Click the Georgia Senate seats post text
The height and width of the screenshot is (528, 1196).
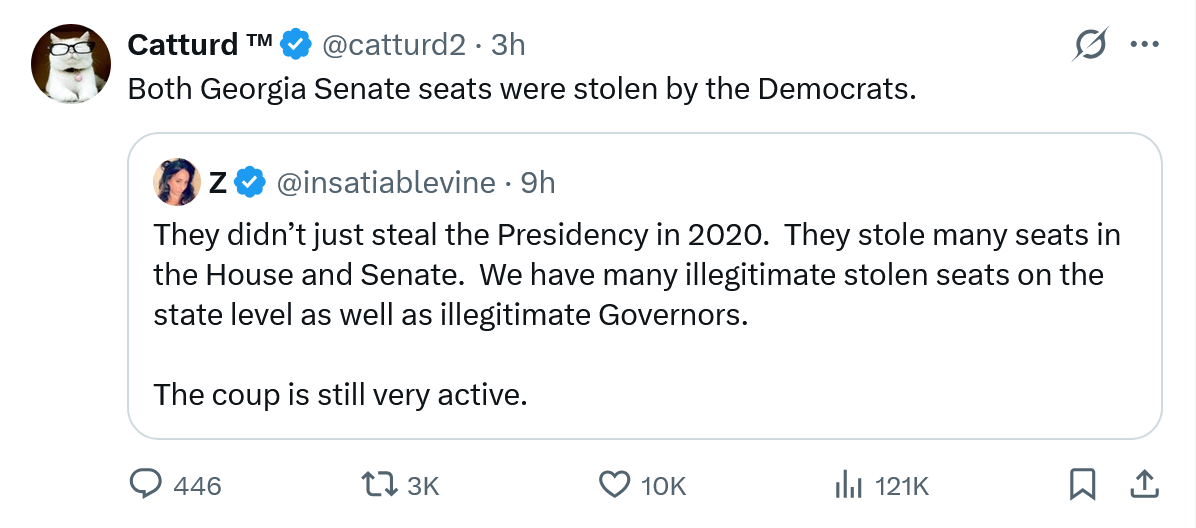pos(521,89)
